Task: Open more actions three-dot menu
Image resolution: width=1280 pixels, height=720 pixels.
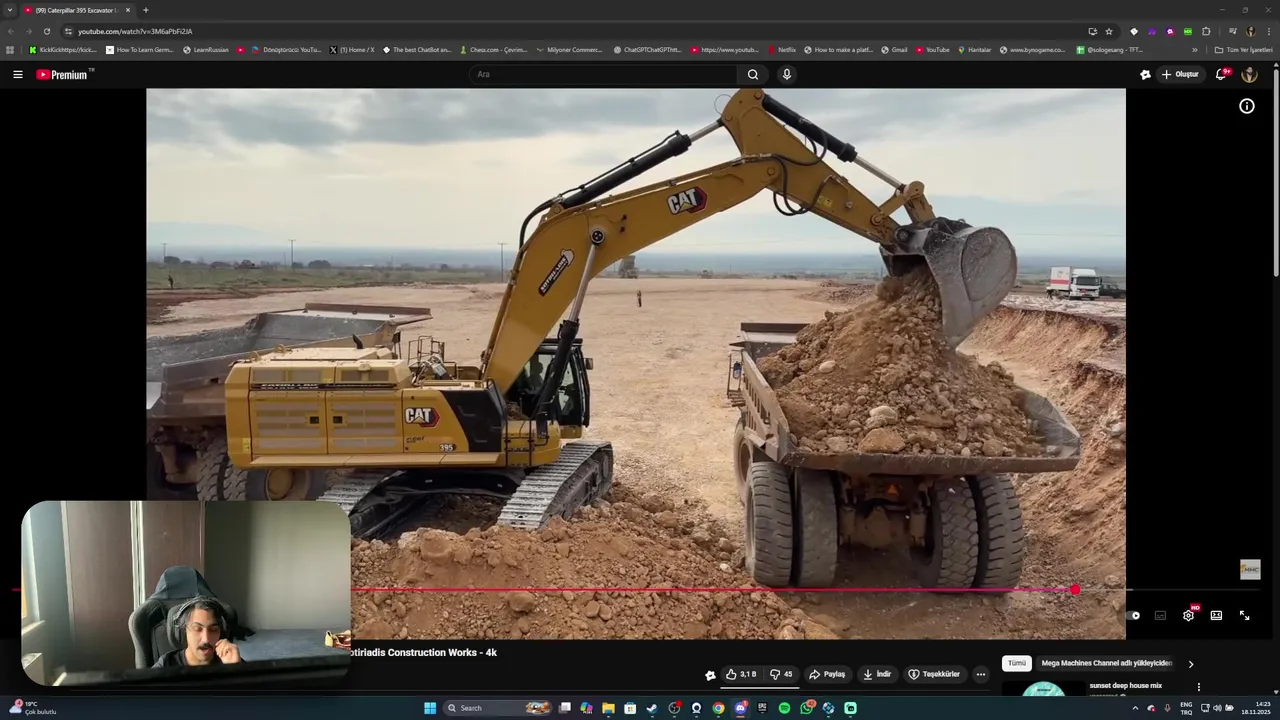Action: (x=981, y=674)
